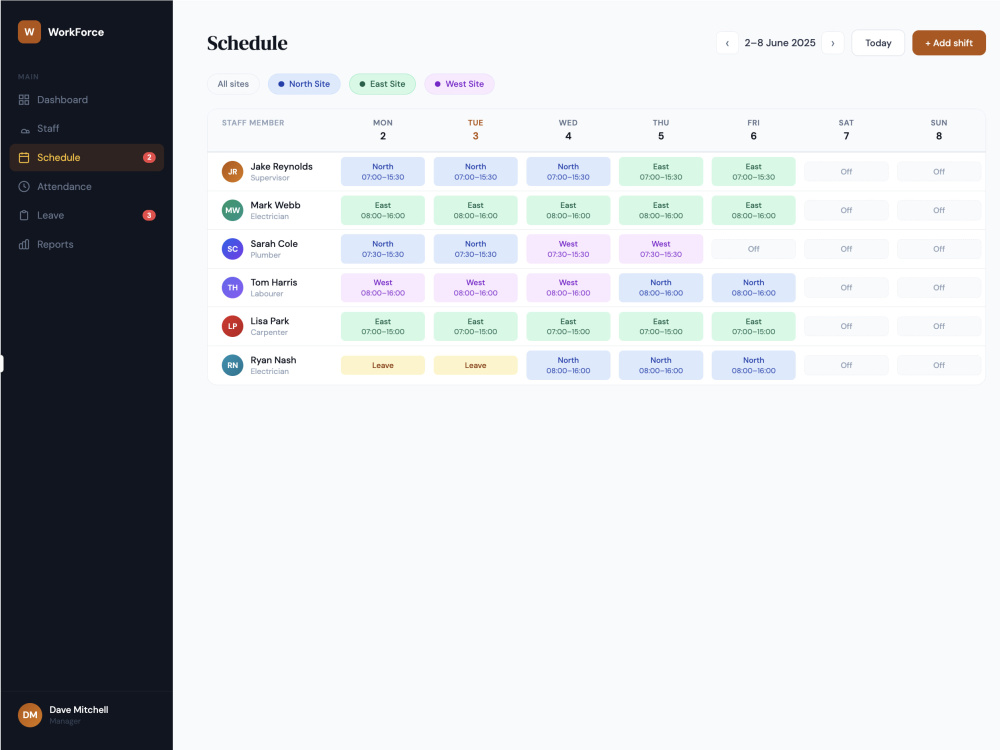Open the Dashboard page

click(x=87, y=99)
